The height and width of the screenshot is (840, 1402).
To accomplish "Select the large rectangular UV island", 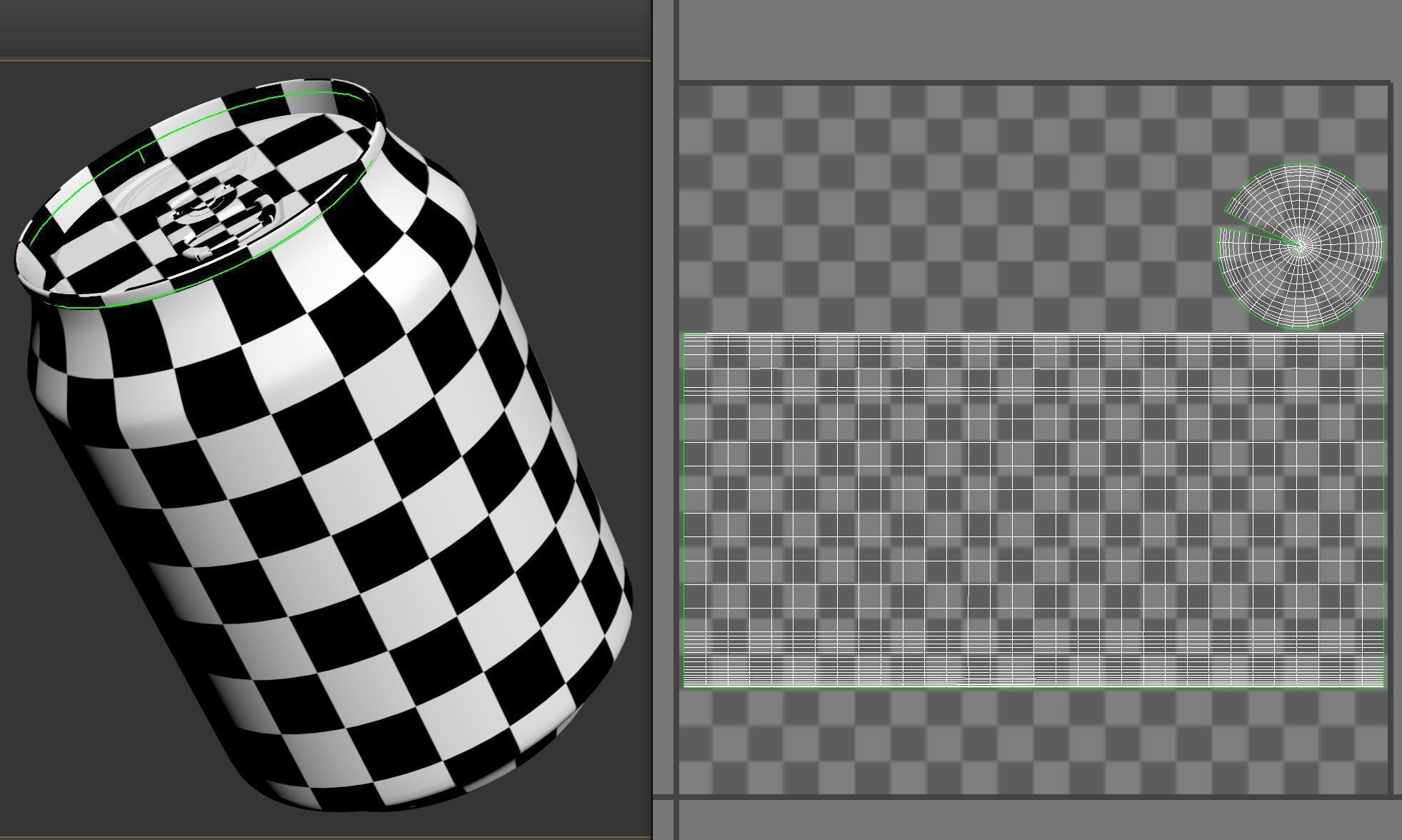I will [1033, 510].
